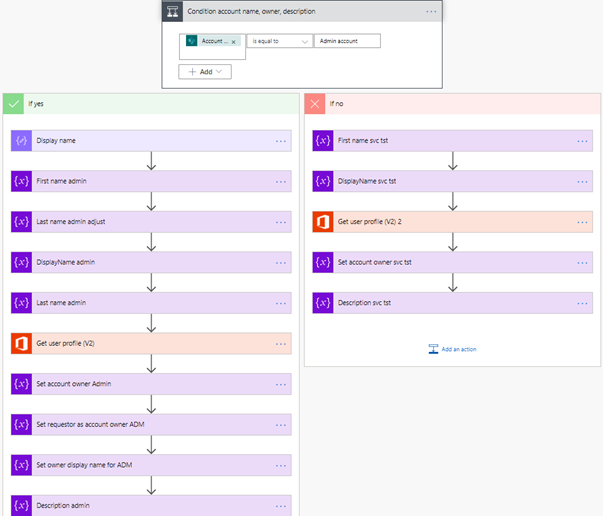This screenshot has height=516, width=603.
Task: Expand Set requestor as account owner ADM
Action: click(151, 424)
